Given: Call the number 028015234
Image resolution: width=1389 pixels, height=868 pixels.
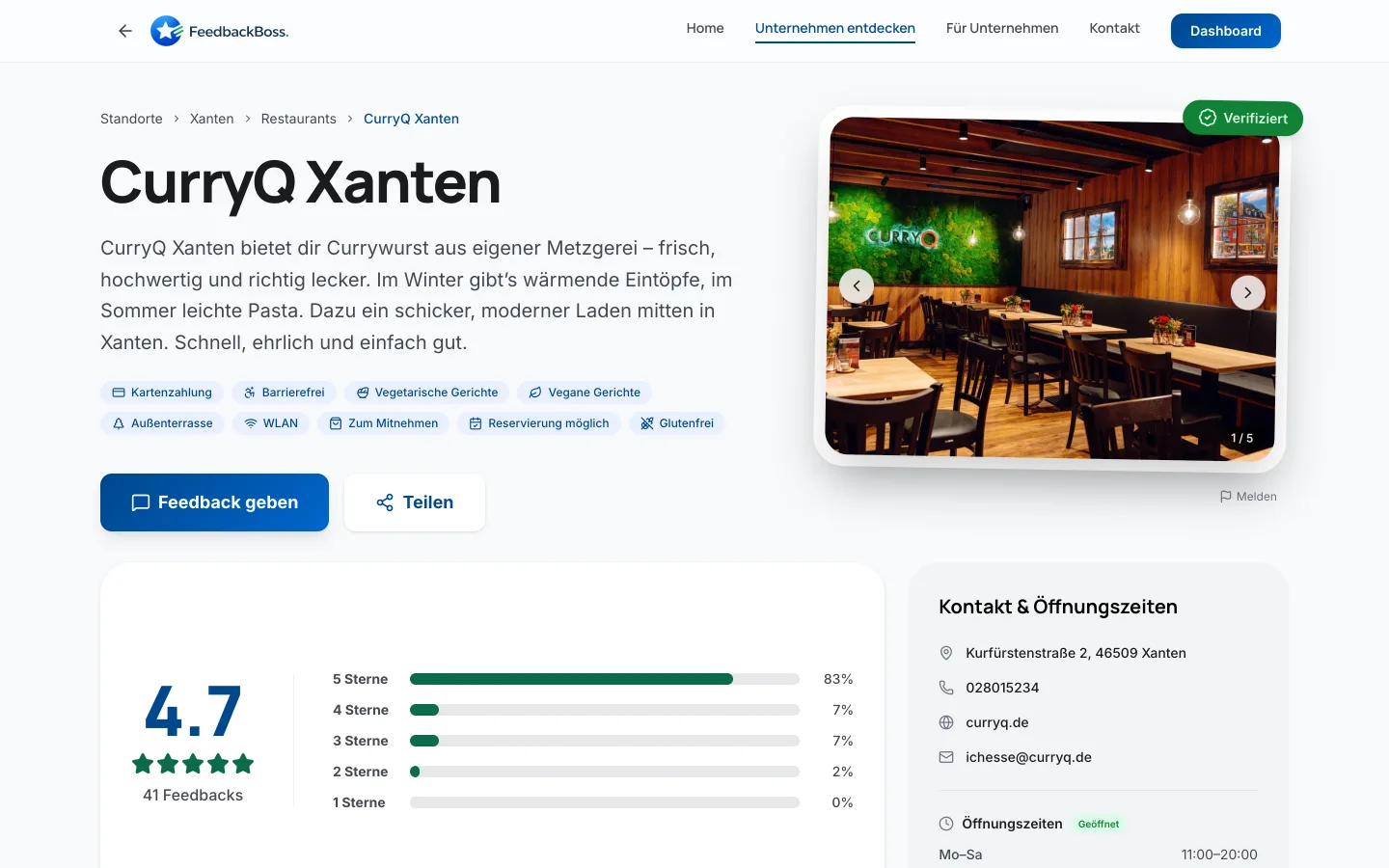Looking at the screenshot, I should [1002, 688].
